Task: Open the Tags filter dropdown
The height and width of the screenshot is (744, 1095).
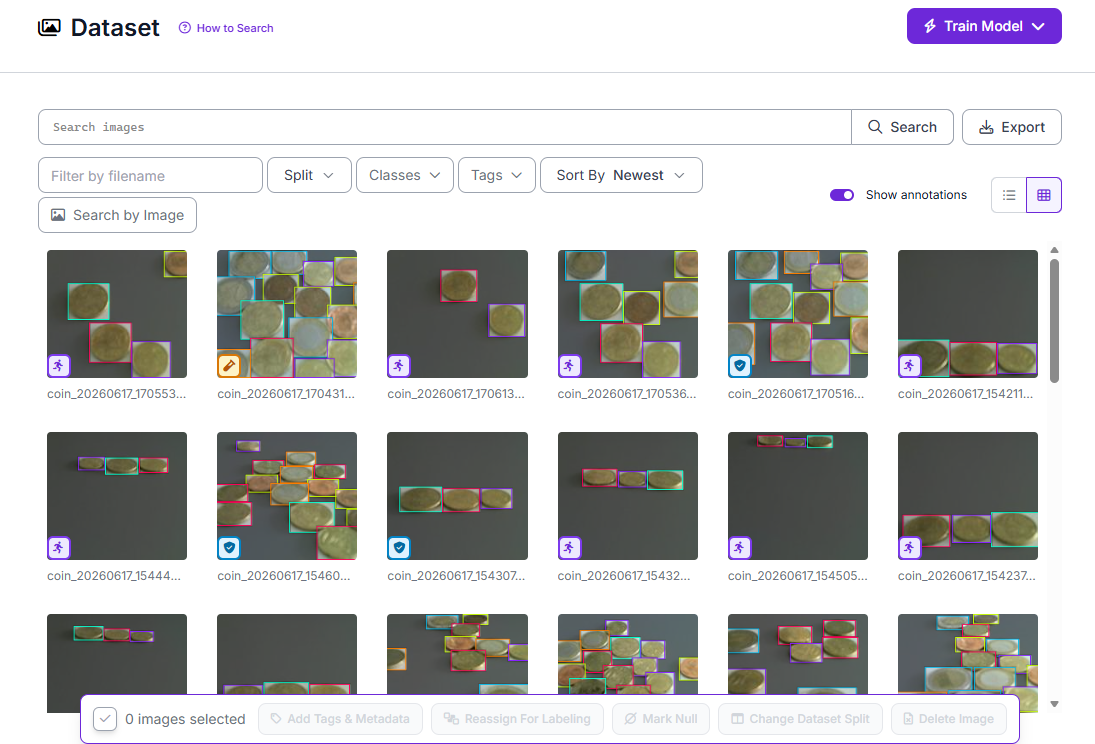Action: pyautogui.click(x=497, y=175)
